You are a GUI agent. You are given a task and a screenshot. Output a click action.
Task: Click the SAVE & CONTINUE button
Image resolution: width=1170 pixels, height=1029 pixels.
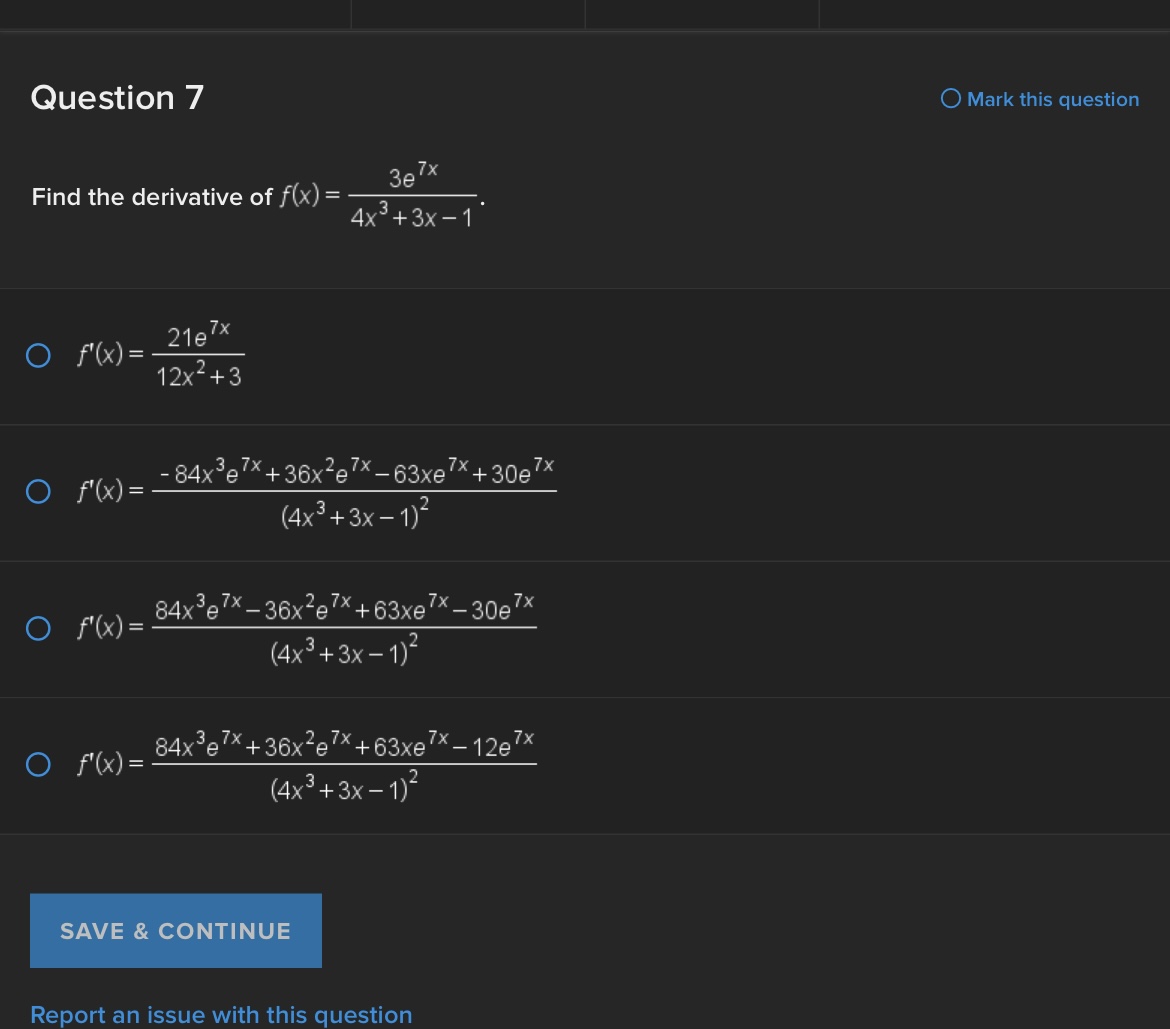[x=175, y=930]
